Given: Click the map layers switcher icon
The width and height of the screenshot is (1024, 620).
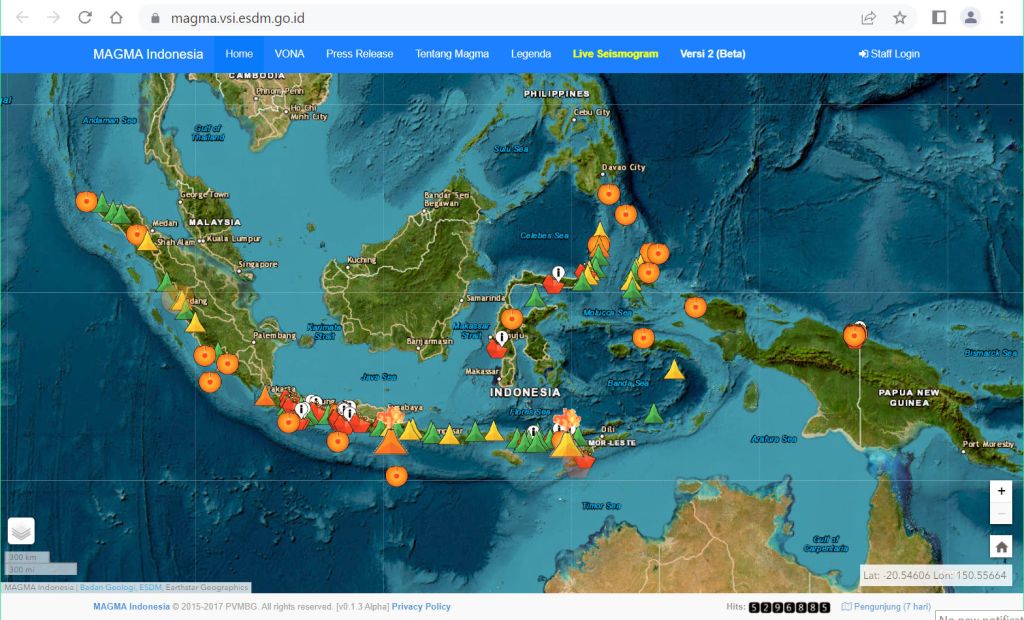Looking at the screenshot, I should coord(21,531).
